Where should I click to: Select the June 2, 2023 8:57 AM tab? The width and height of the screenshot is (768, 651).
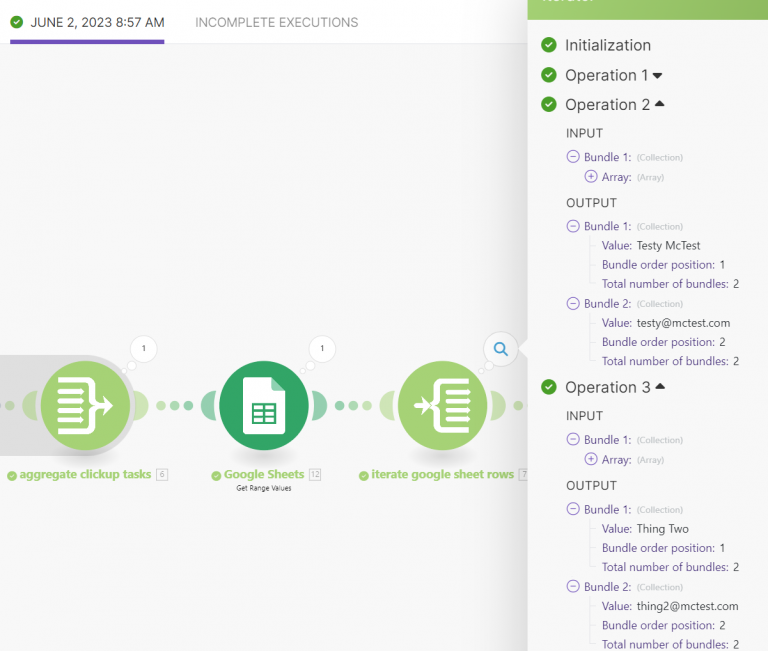coord(97,22)
